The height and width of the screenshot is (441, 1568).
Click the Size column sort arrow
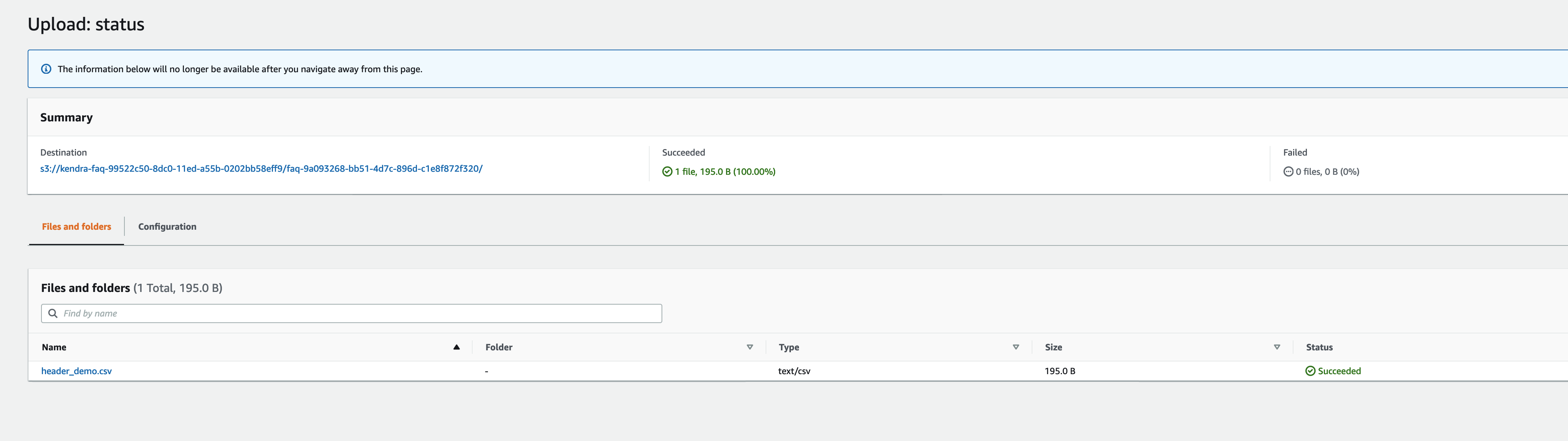(1277, 347)
